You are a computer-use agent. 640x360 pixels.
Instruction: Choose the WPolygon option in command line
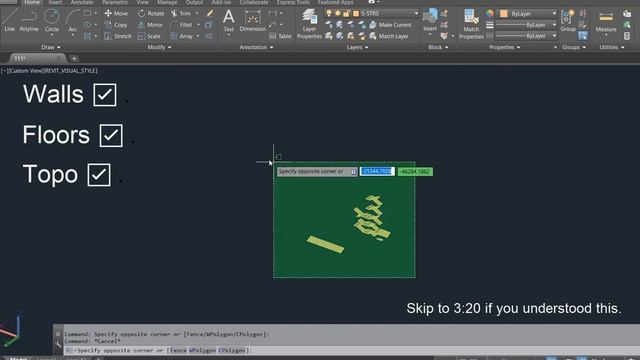[x=202, y=350]
